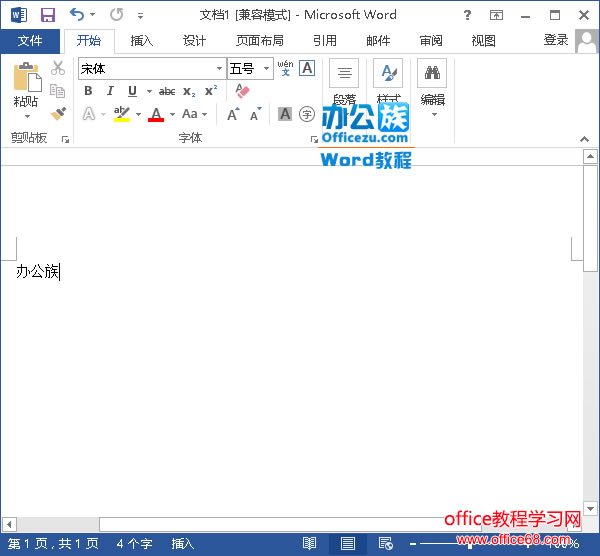The image size is (600, 556).
Task: Open font color dropdown arrow
Action: tap(172, 114)
